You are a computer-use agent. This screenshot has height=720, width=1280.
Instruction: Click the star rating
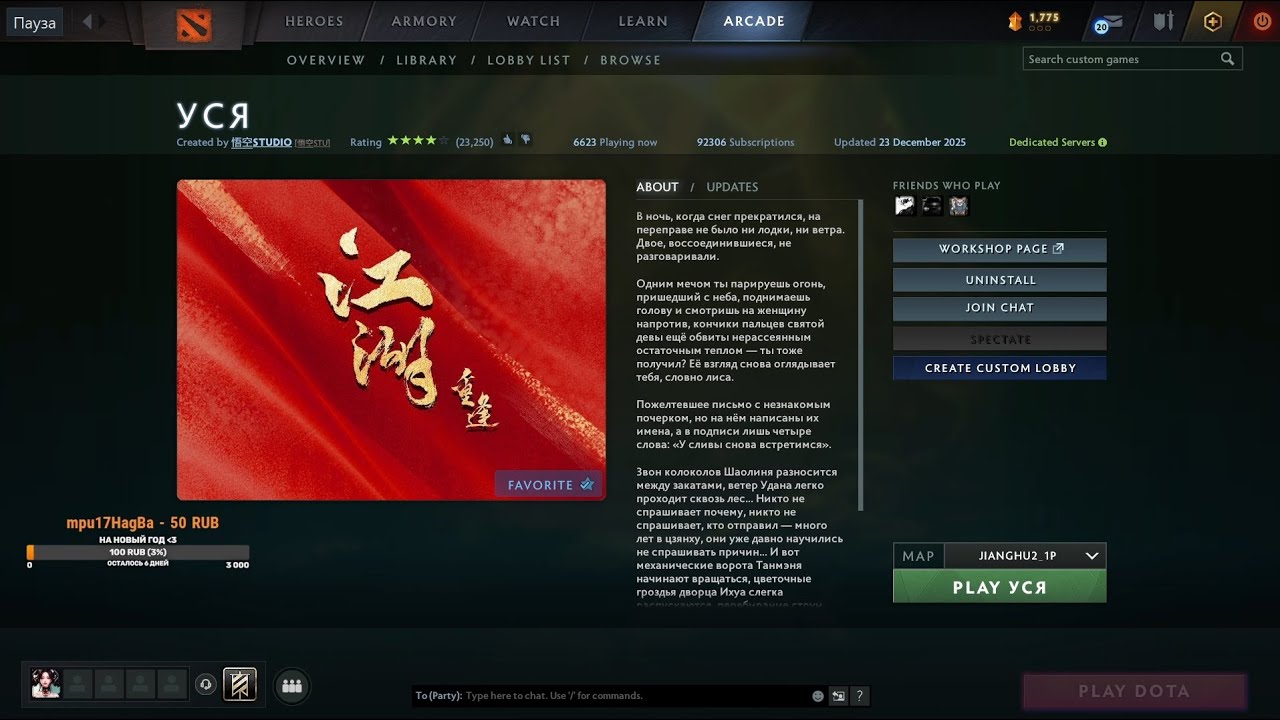coord(418,141)
